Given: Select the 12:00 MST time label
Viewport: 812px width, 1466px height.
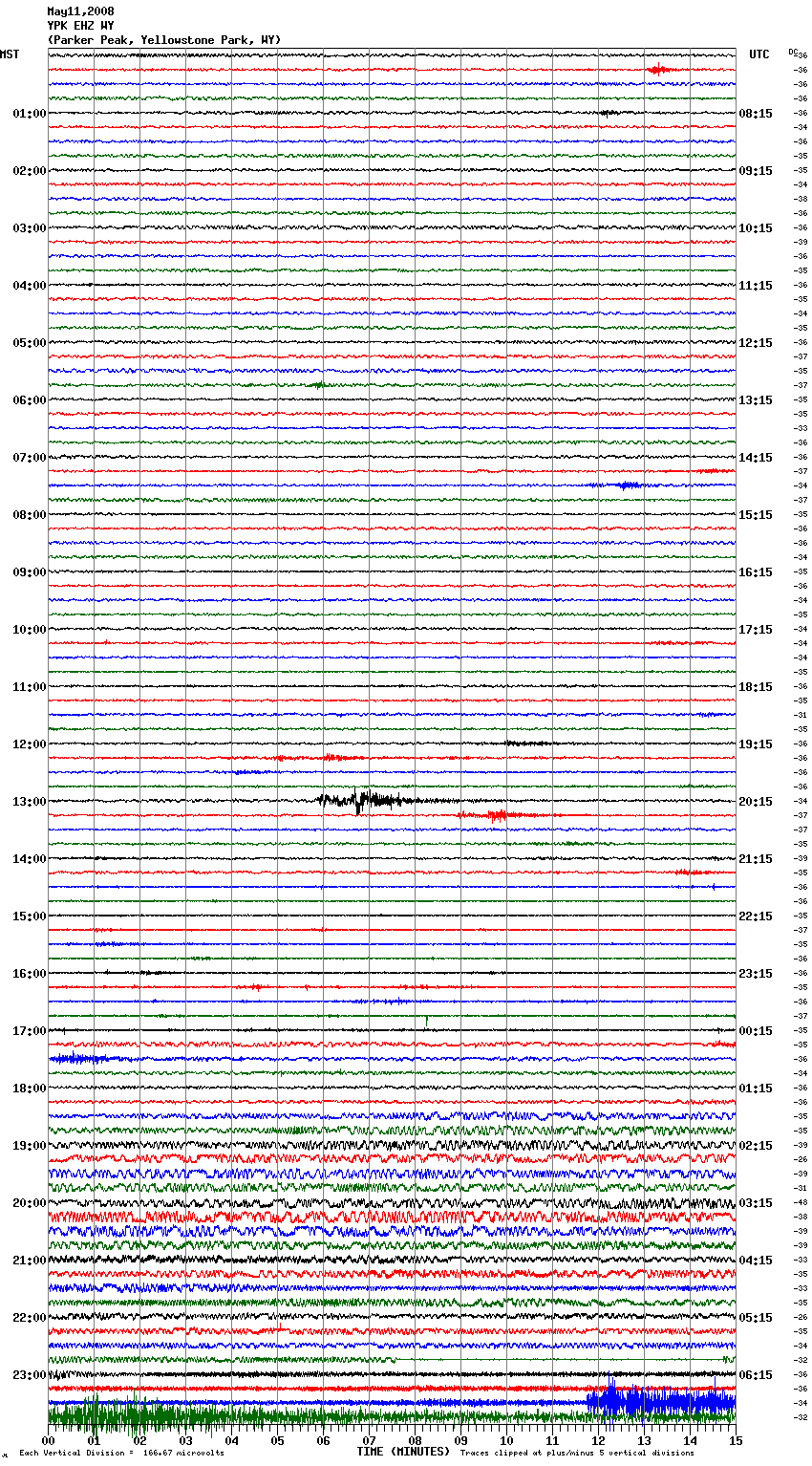Looking at the screenshot, I should pyautogui.click(x=30, y=744).
